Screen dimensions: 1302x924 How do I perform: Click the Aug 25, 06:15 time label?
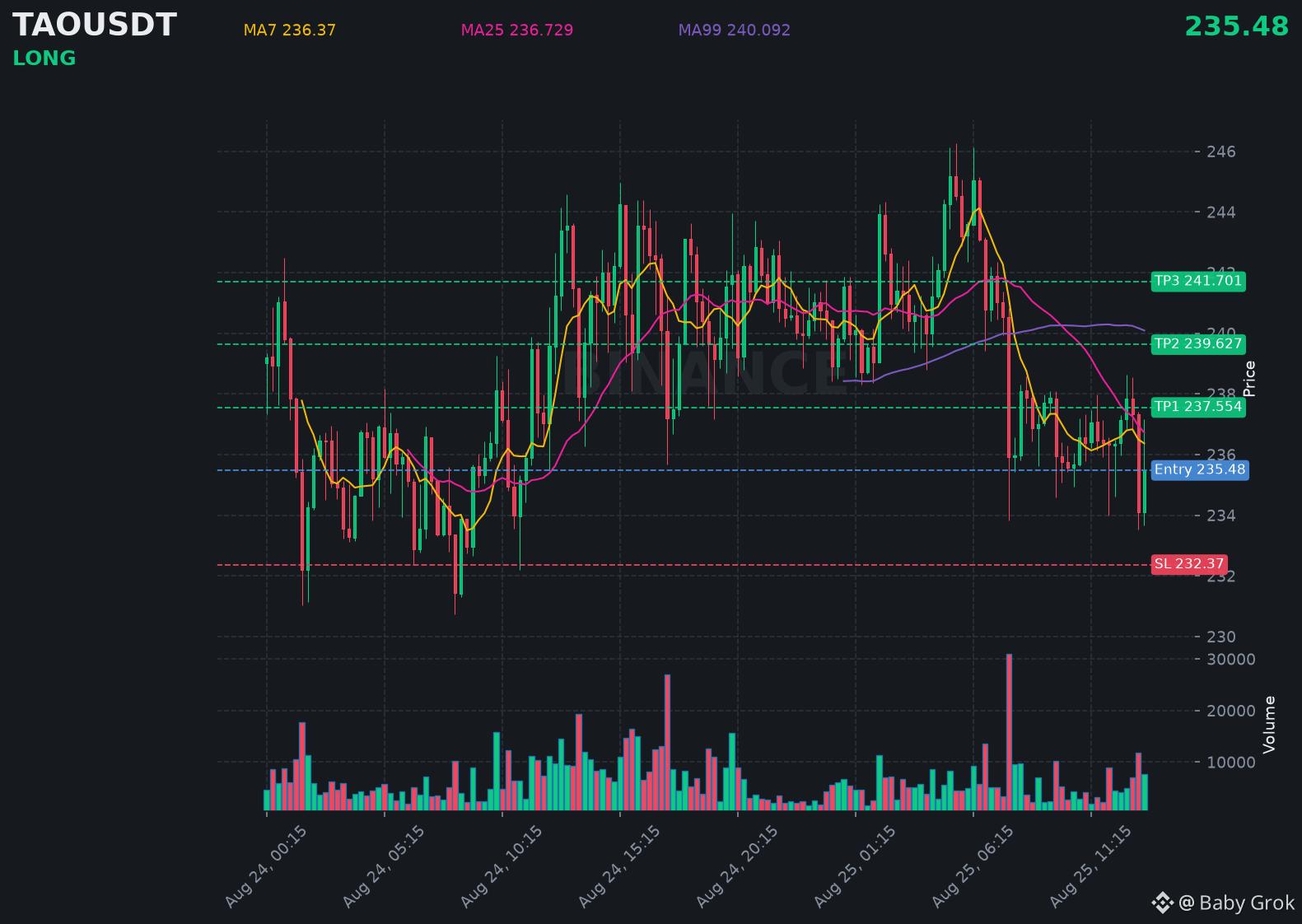pos(973,867)
